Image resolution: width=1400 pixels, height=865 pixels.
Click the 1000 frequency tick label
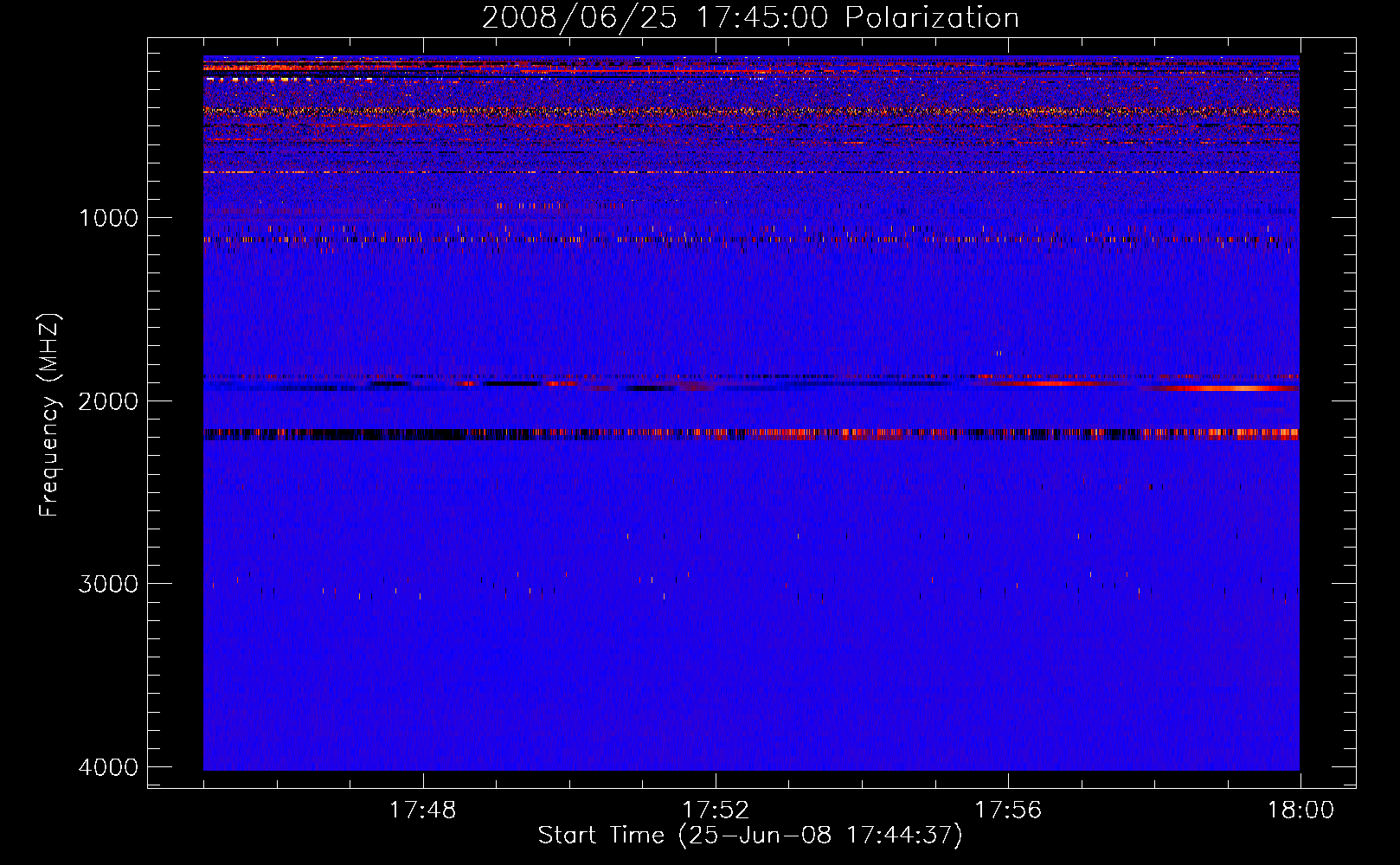tap(108, 218)
